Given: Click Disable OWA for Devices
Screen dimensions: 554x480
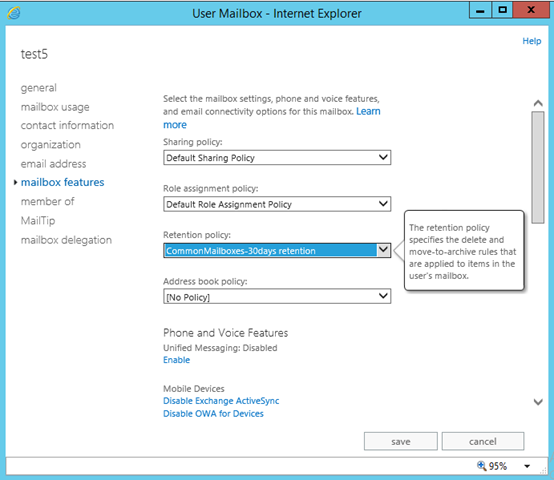Looking at the screenshot, I should point(213,414).
